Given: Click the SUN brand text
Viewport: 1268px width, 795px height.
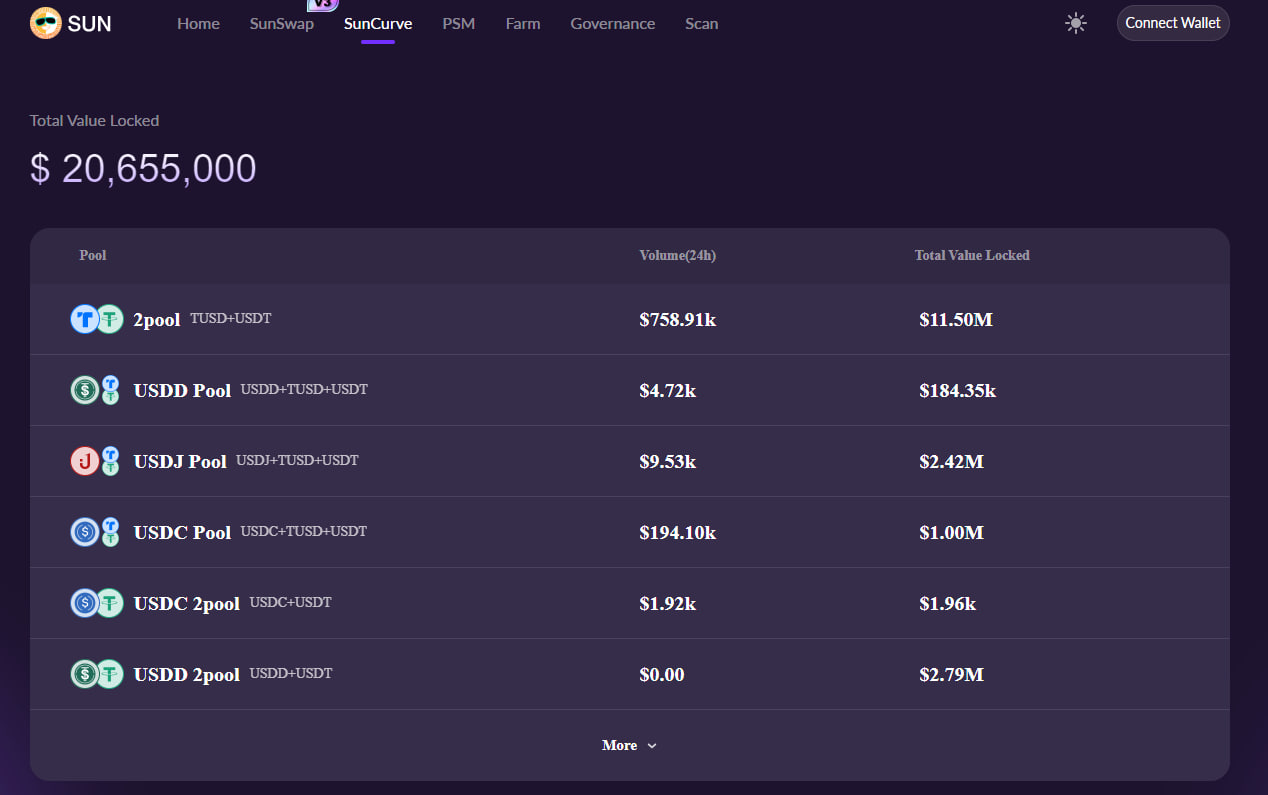Looking at the screenshot, I should (x=90, y=23).
